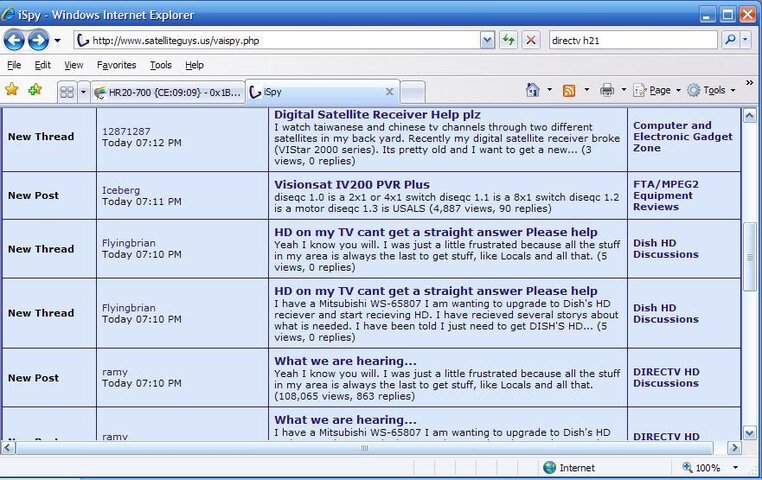
Task: Click the vertical scrollbar thumb
Action: [x=749, y=257]
